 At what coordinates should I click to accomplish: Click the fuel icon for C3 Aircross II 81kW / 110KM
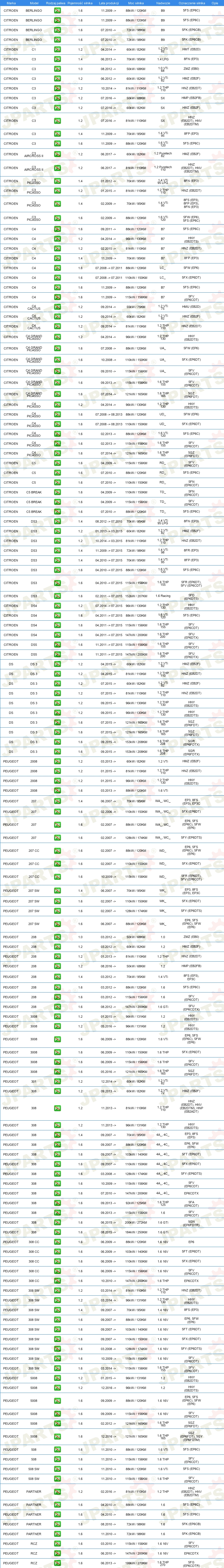[57, 168]
